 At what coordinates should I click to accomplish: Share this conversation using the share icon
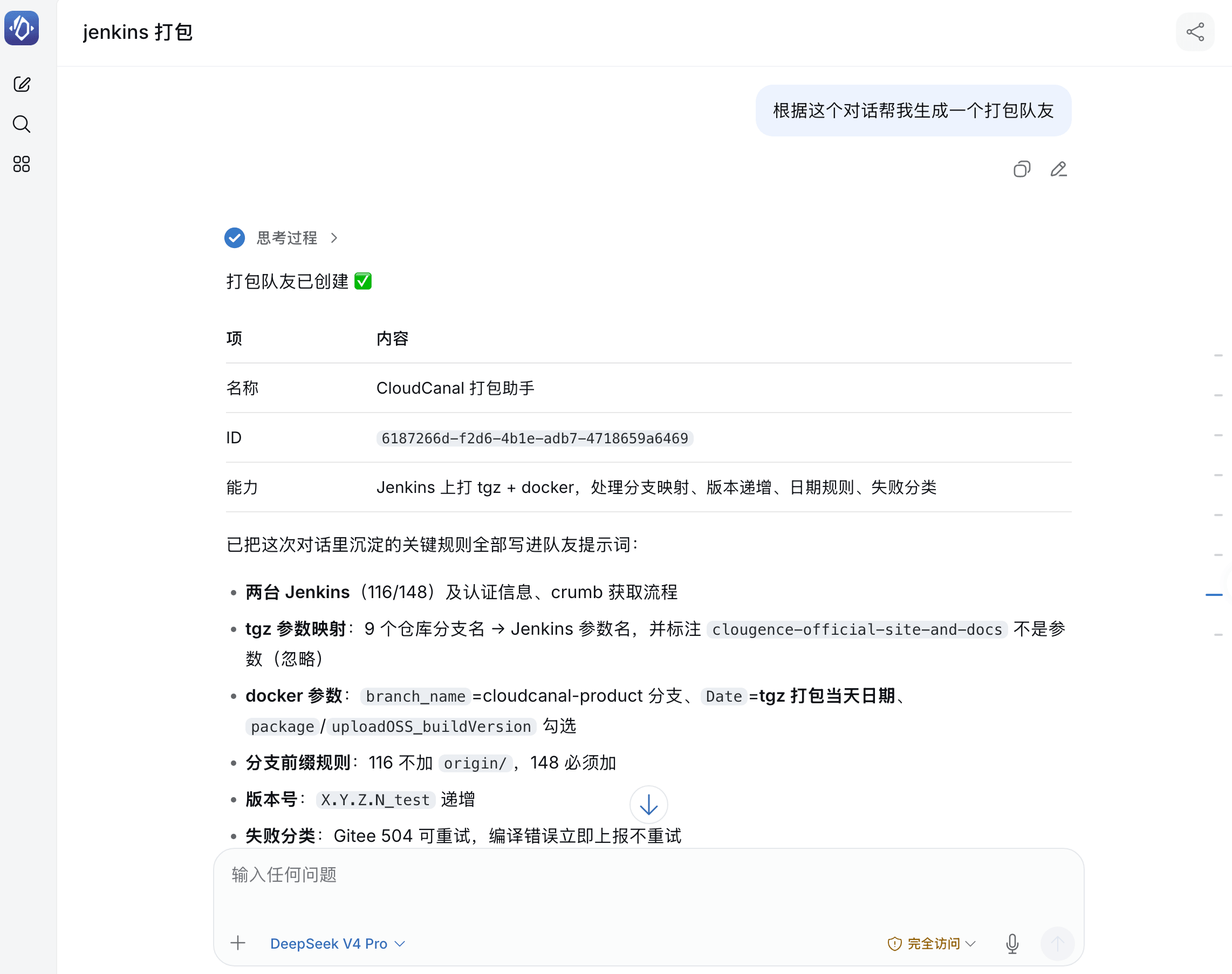tap(1195, 32)
